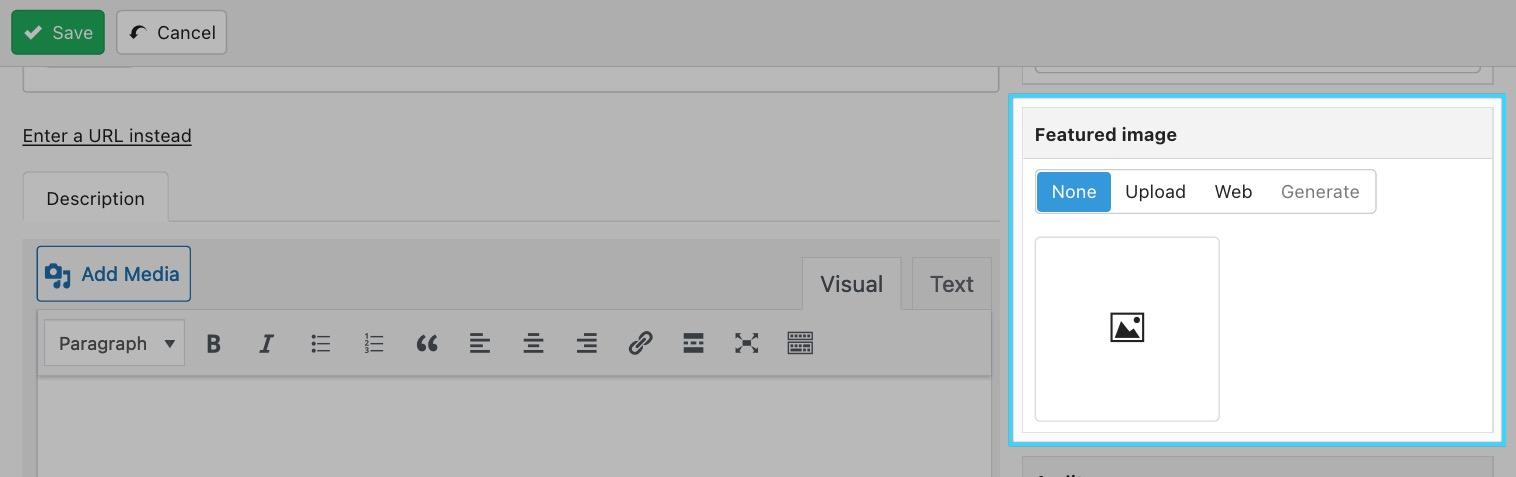The height and width of the screenshot is (477, 1516).
Task: Align text left
Action: coord(480,344)
